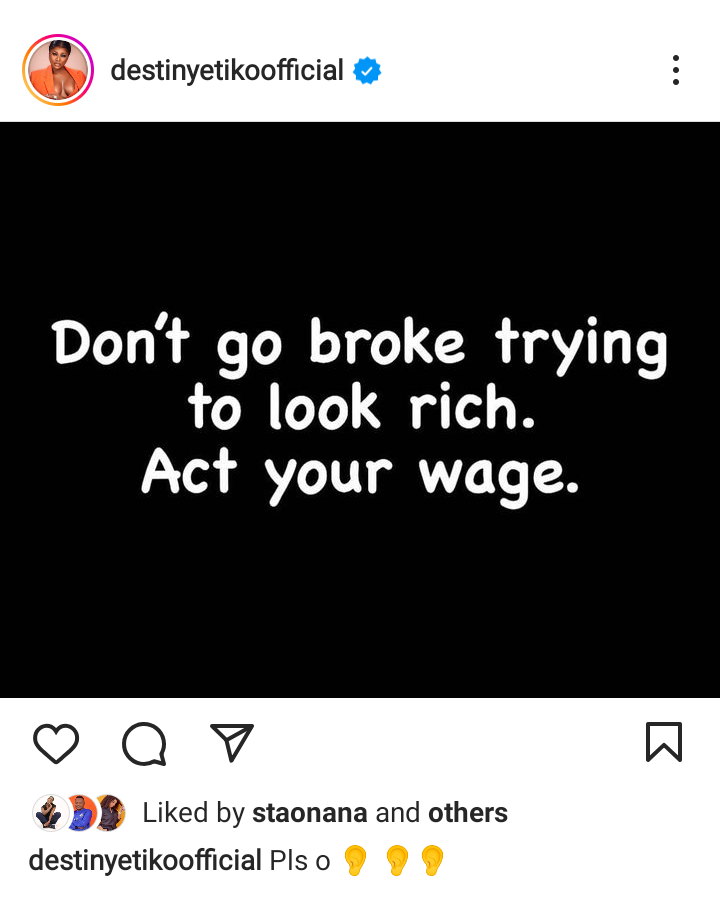Tap the 'Liked by' text label
Viewport: 720px width, 913px height.
point(193,813)
